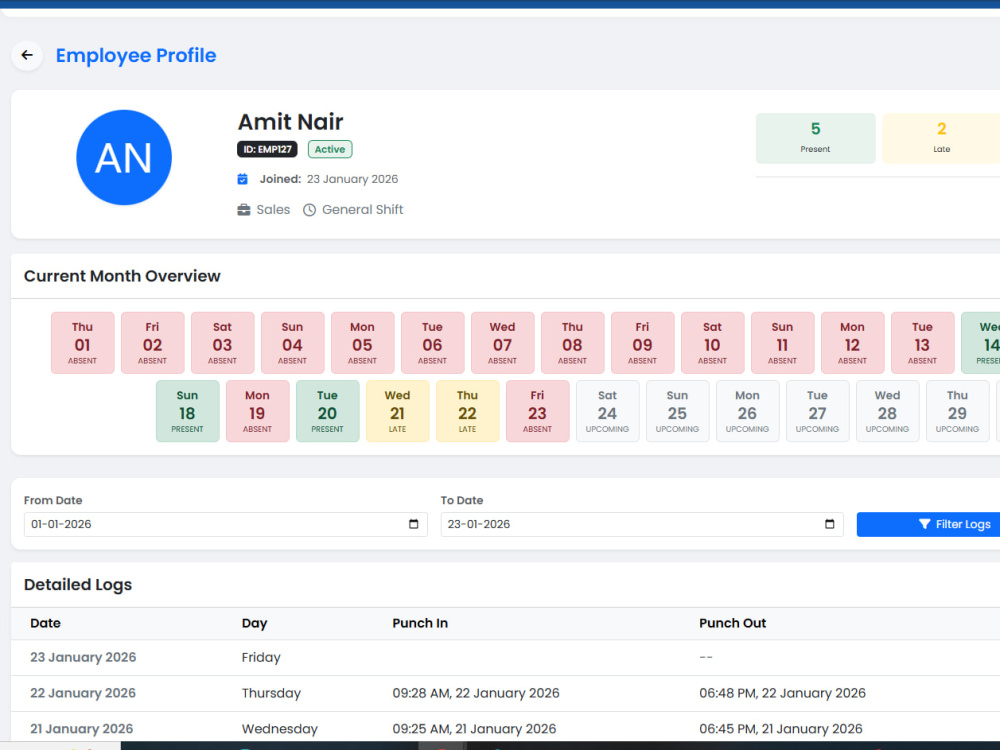Click the Date column header

[x=45, y=623]
